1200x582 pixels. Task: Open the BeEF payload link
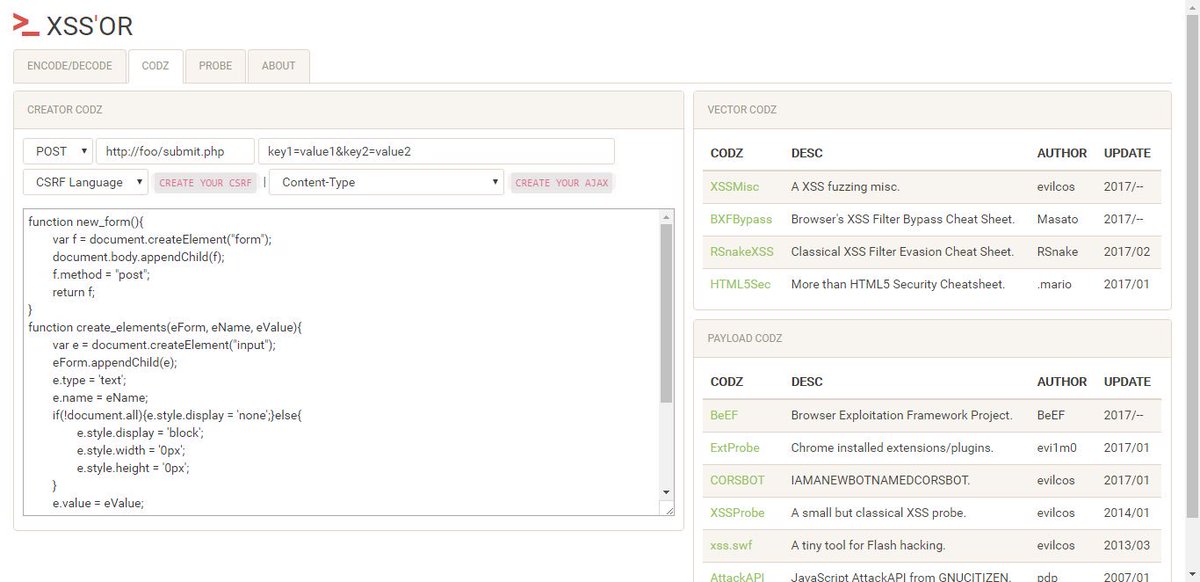[724, 415]
